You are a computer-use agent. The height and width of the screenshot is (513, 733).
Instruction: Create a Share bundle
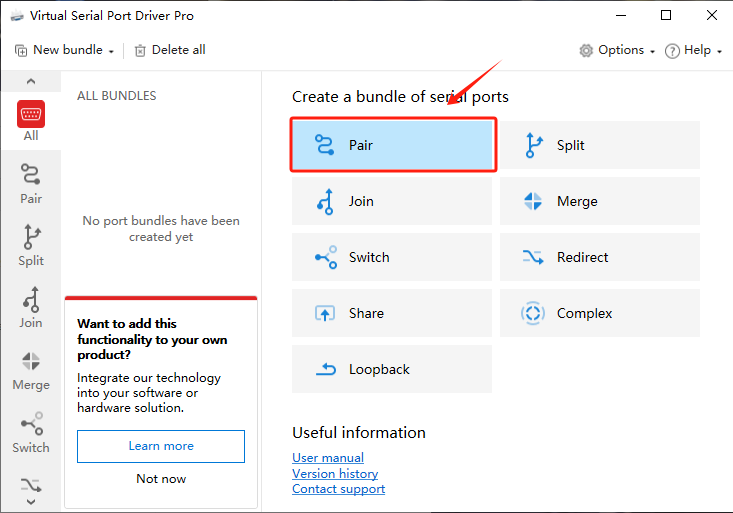click(x=392, y=313)
